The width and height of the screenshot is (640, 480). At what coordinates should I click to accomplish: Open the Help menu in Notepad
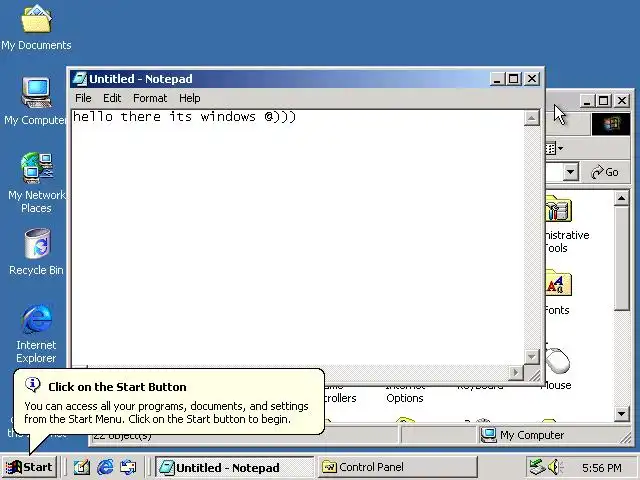coord(189,98)
